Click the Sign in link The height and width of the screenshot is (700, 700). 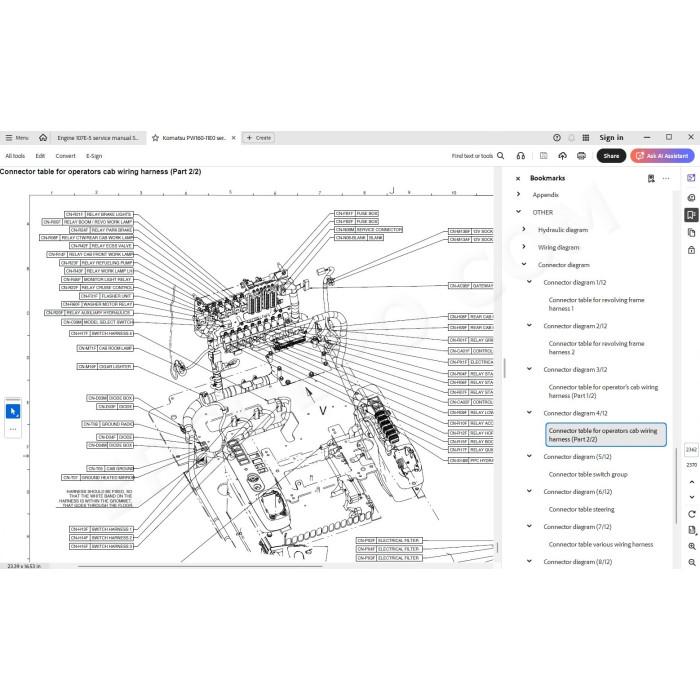[611, 138]
